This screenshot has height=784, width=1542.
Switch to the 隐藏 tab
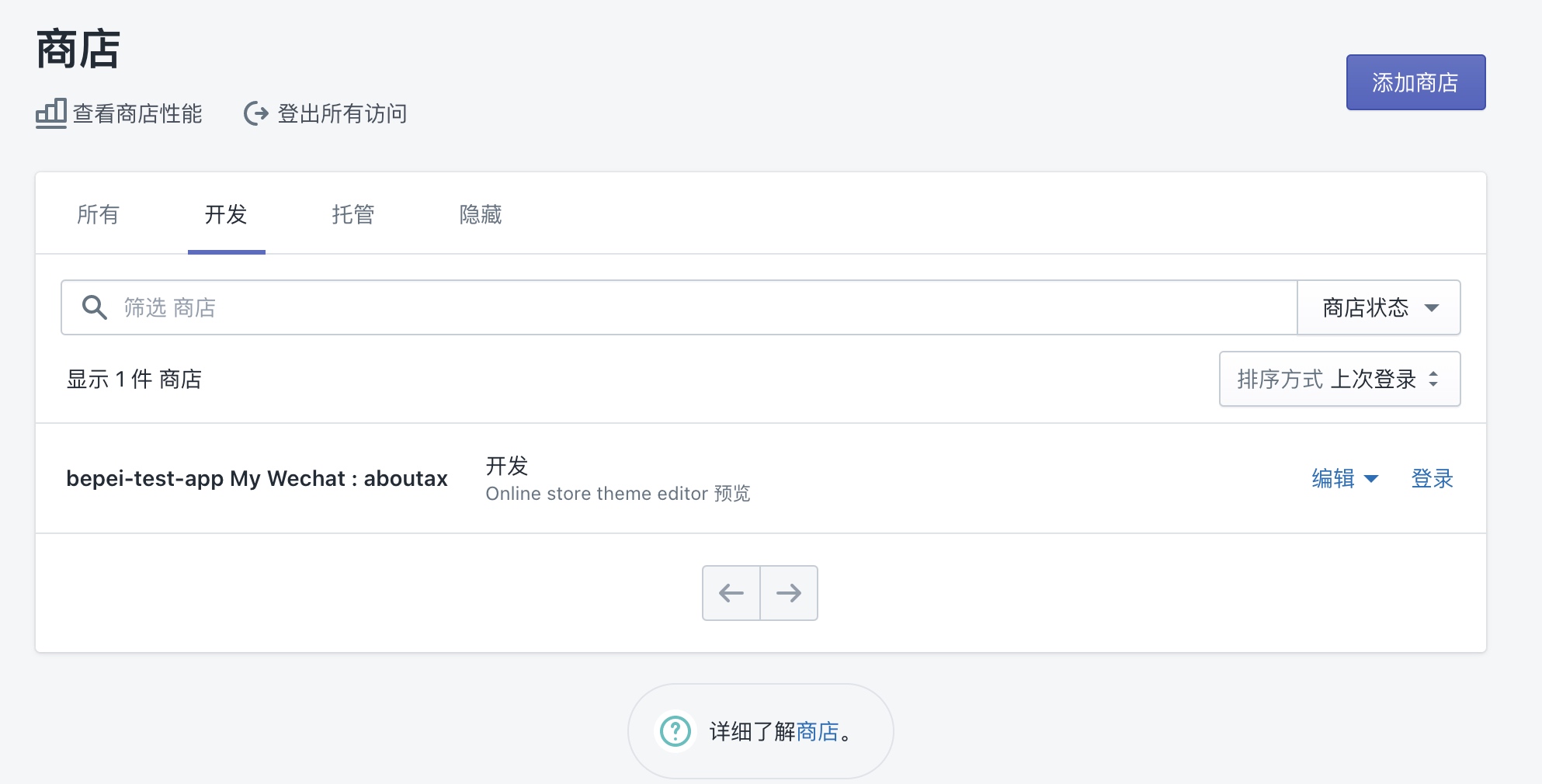481,214
